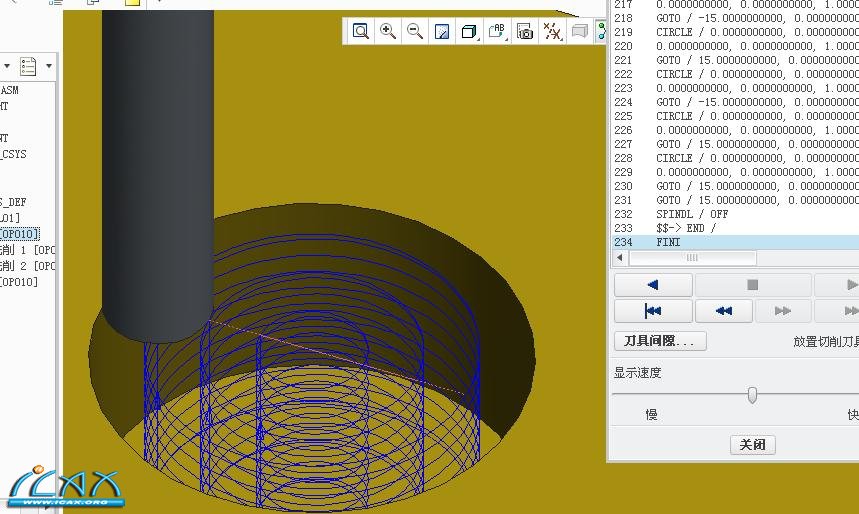The image size is (859, 514).
Task: Click the CL data horizontal scrollbar thumb
Action: tap(690, 258)
